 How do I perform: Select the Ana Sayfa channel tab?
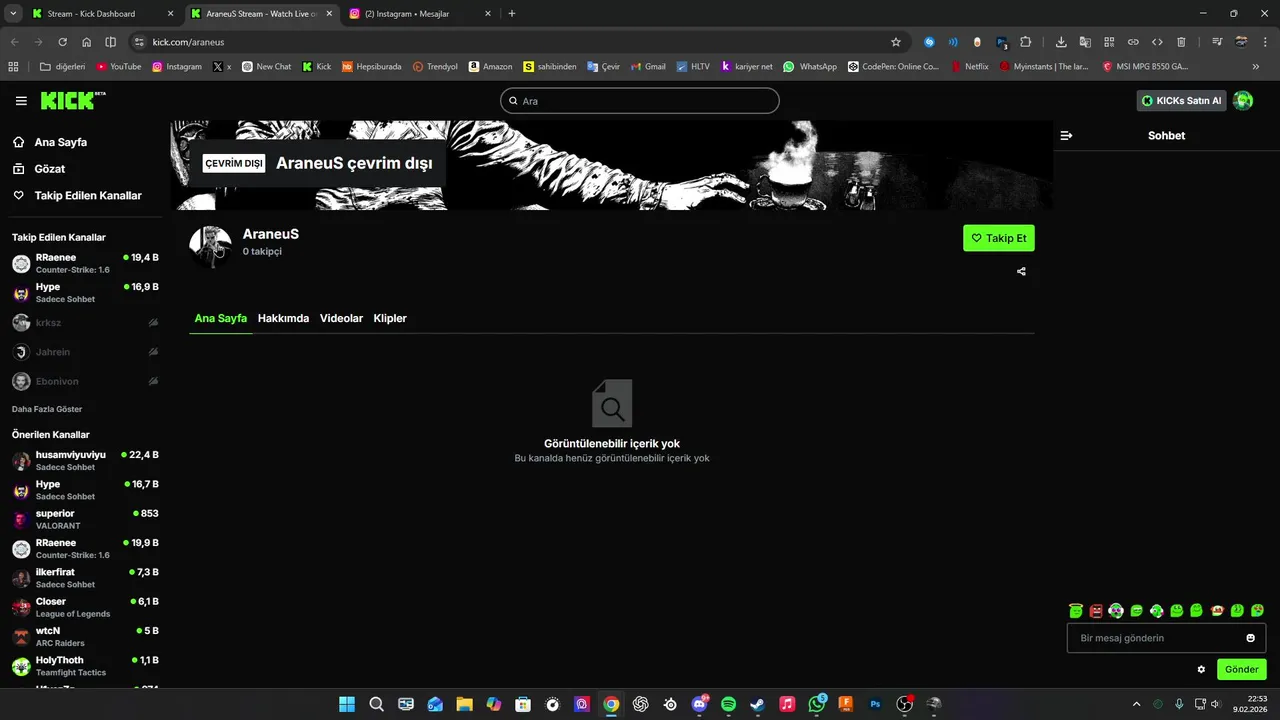[220, 318]
